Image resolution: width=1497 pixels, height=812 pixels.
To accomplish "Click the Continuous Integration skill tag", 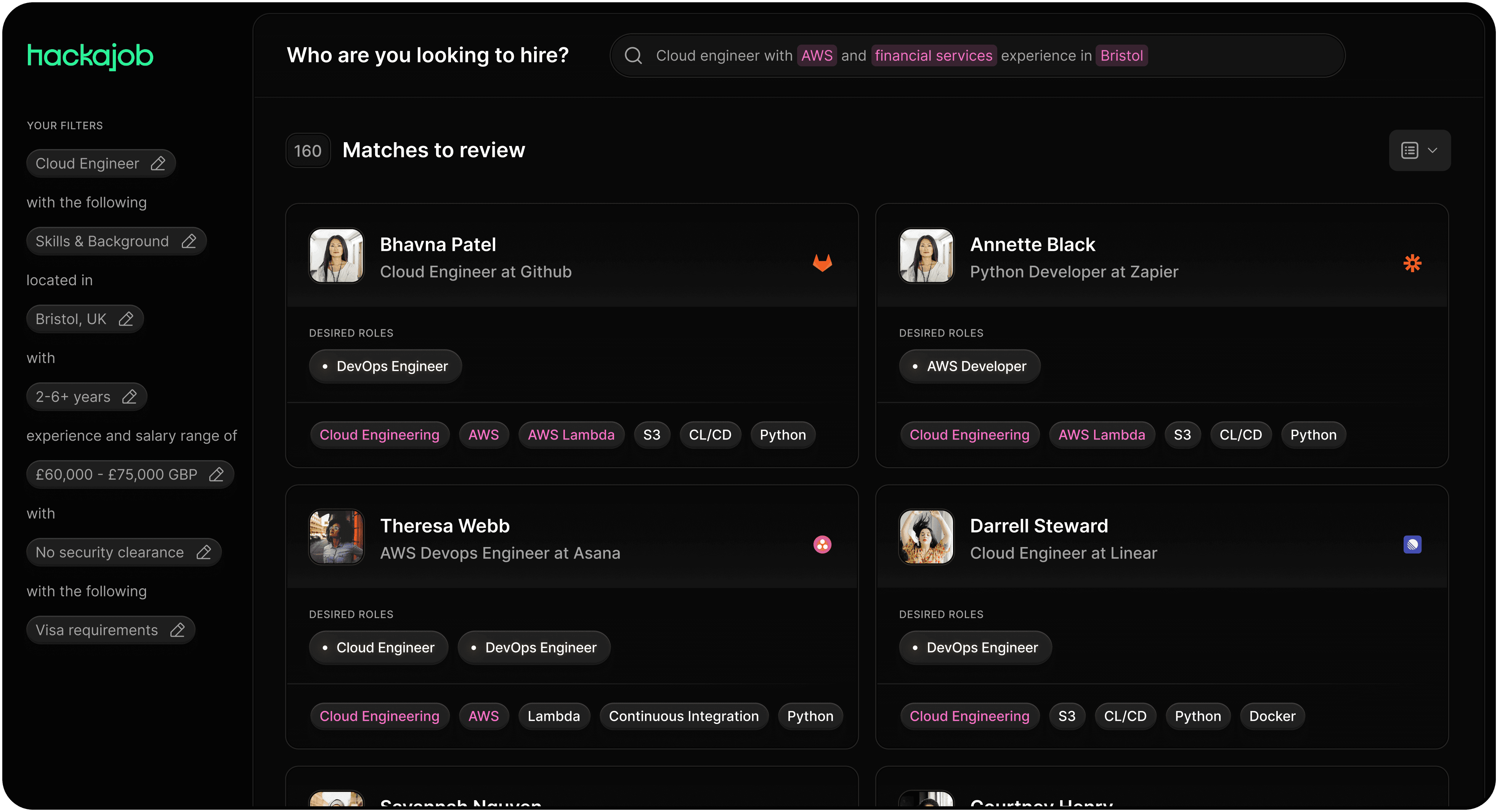I will (x=684, y=717).
